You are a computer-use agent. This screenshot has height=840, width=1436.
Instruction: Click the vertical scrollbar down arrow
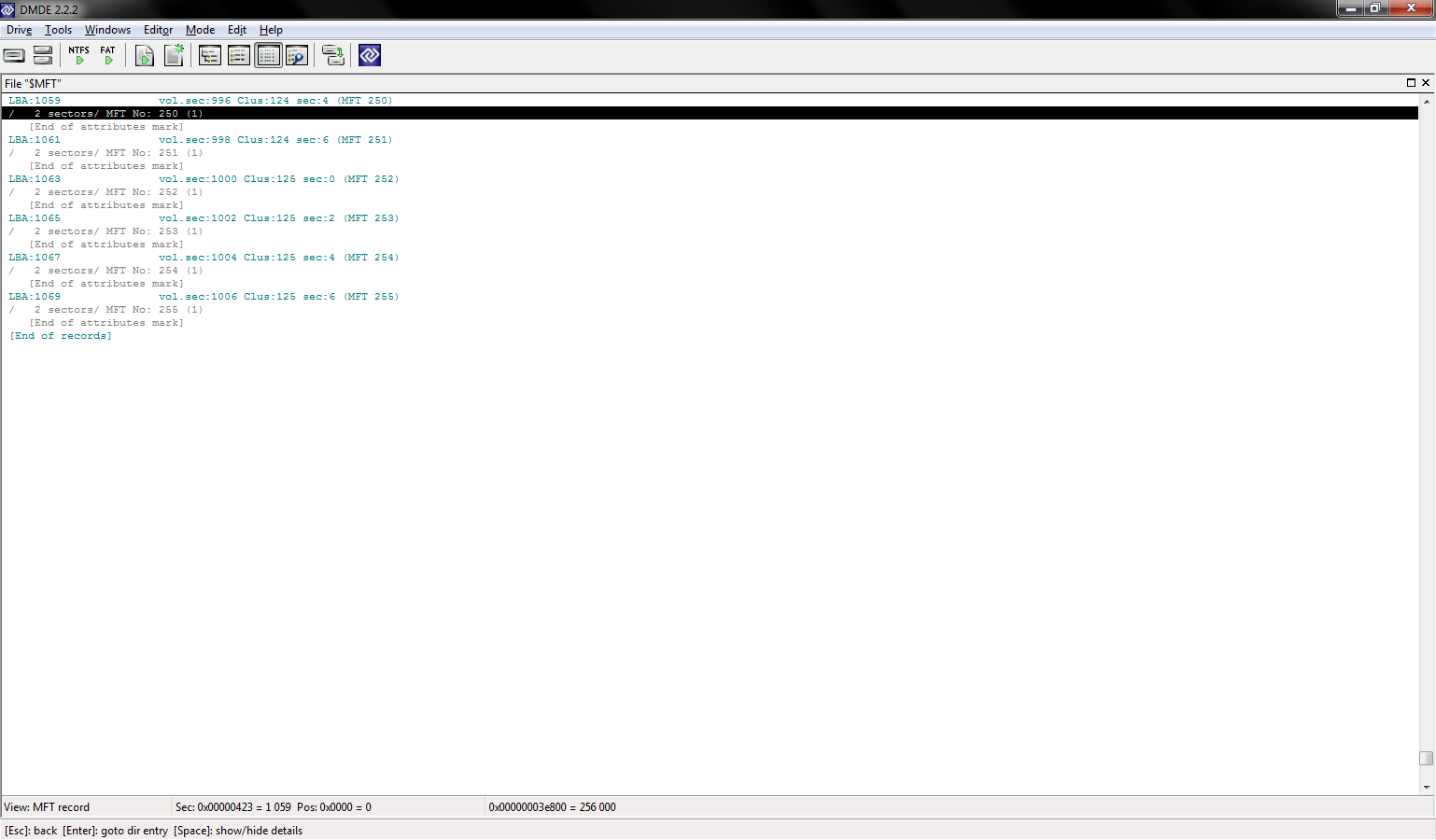coord(1427,787)
